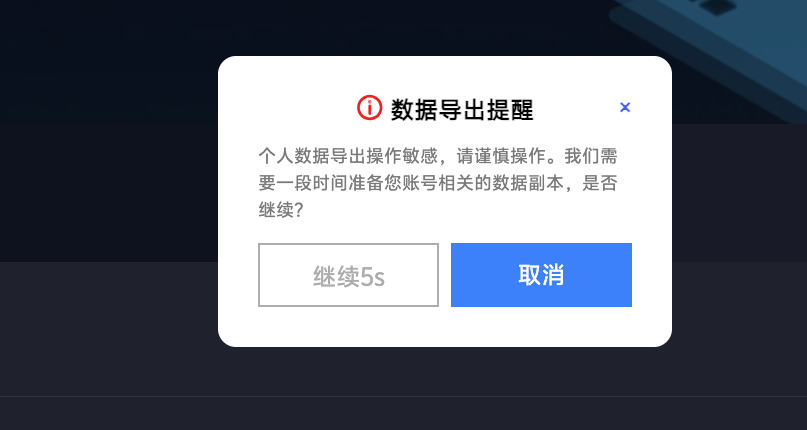Click the blue 取消 button

[x=541, y=275]
